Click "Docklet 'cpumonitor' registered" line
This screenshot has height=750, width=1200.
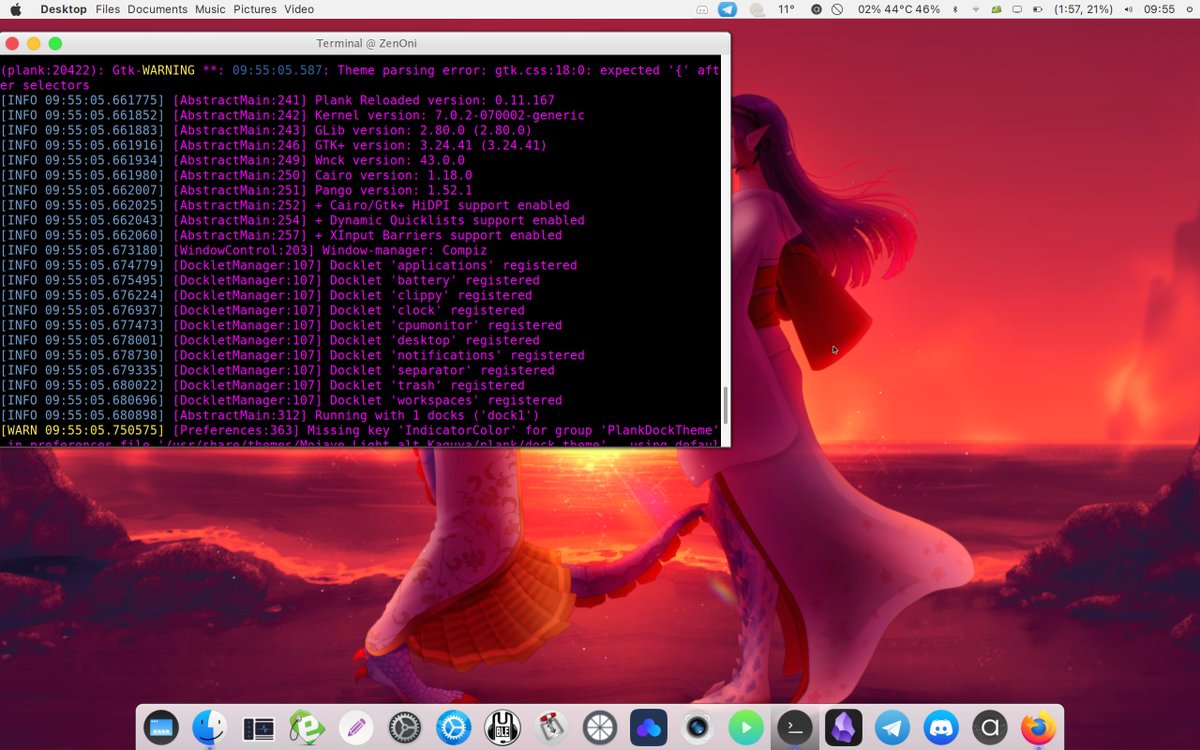[446, 325]
